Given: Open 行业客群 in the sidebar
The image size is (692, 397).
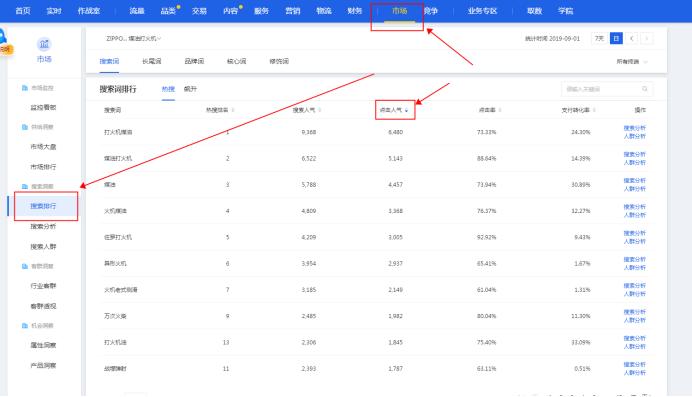Looking at the screenshot, I should [x=43, y=286].
